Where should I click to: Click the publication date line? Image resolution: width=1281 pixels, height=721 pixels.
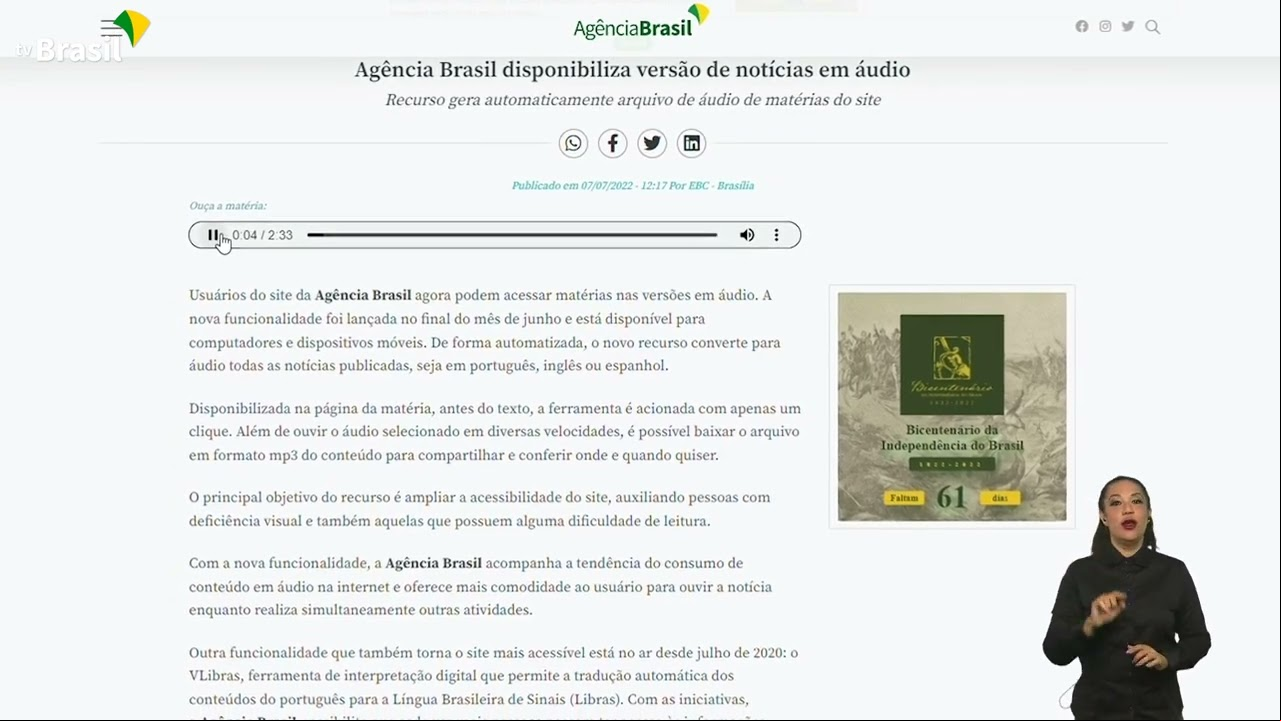pos(633,186)
